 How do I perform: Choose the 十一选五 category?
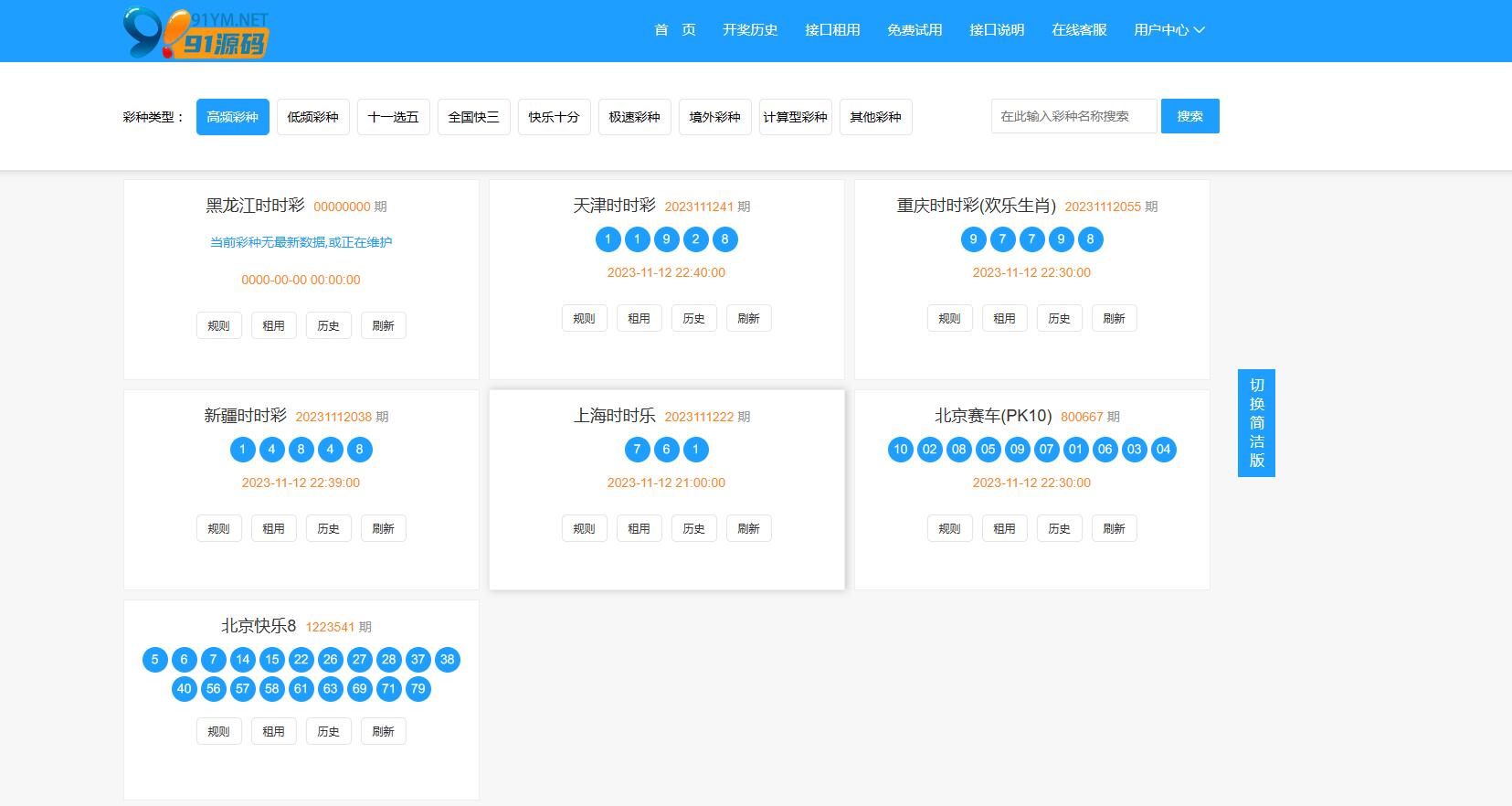(x=394, y=117)
